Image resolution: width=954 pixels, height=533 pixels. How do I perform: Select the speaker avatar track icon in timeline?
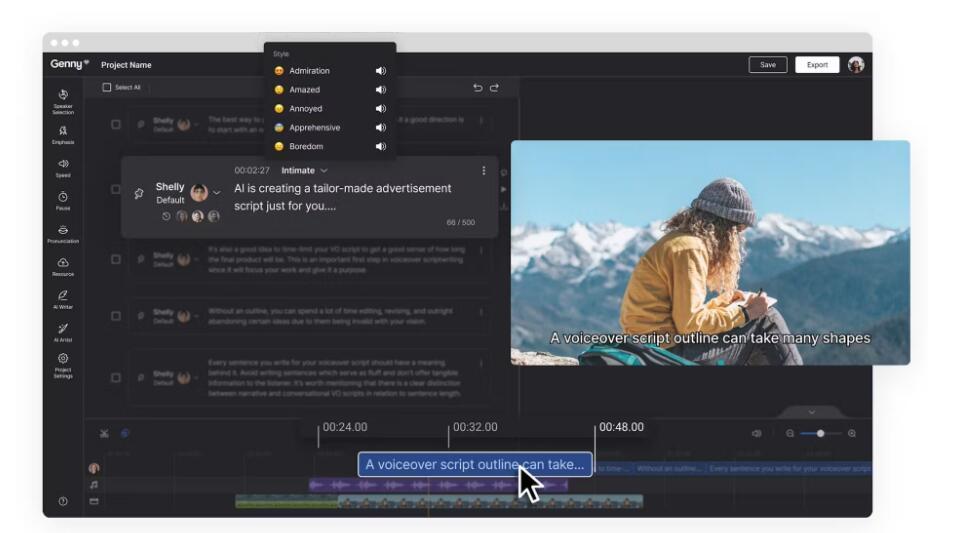[x=94, y=468]
